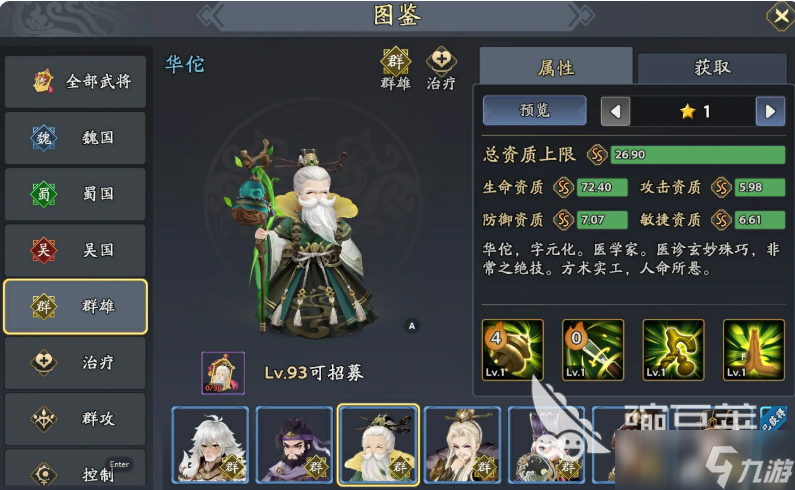This screenshot has height=490, width=795.
Task: Switch to the 属性 tab
Action: coord(556,66)
